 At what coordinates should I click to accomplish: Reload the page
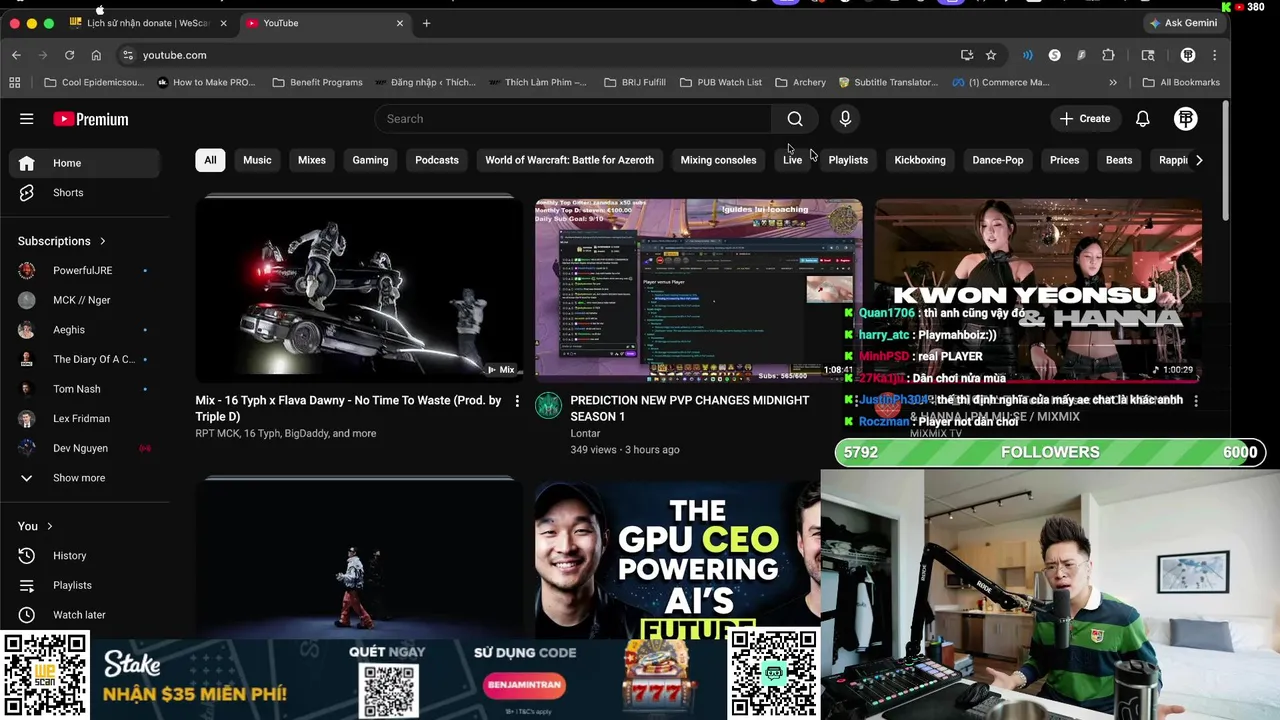click(x=69, y=55)
